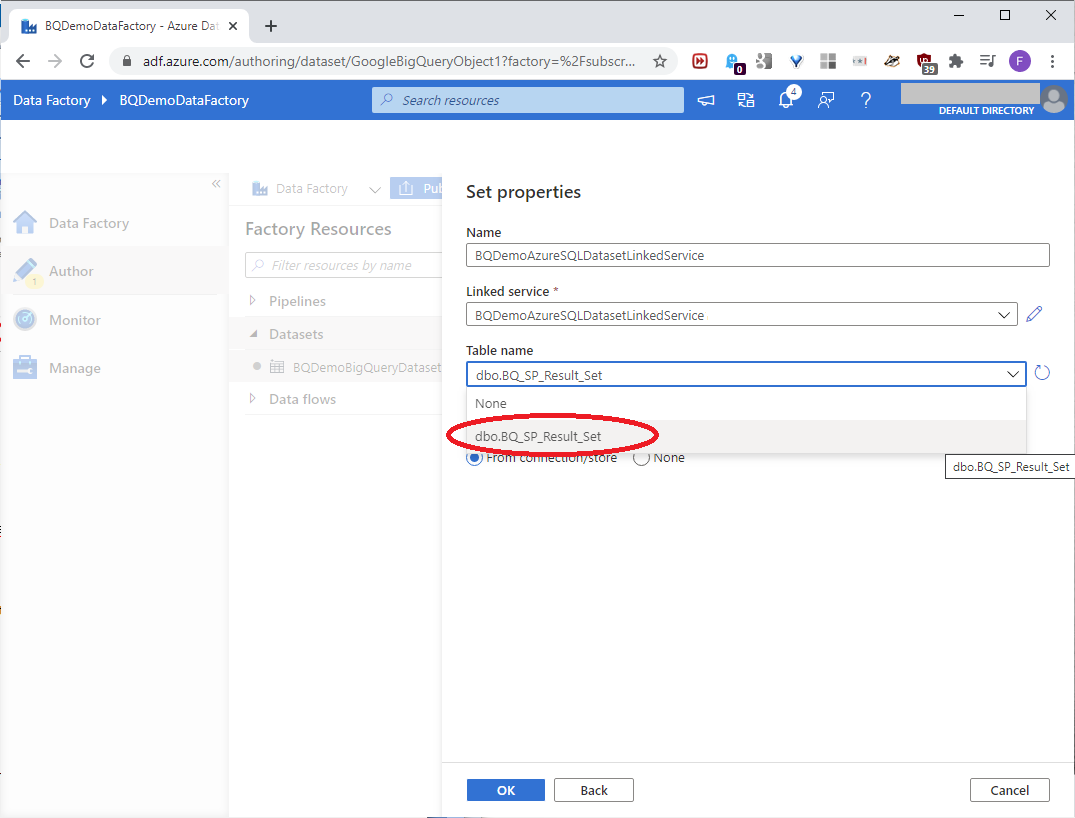Click the feedback megaphone icon in header
This screenshot has height=818, width=1075.
pos(706,100)
